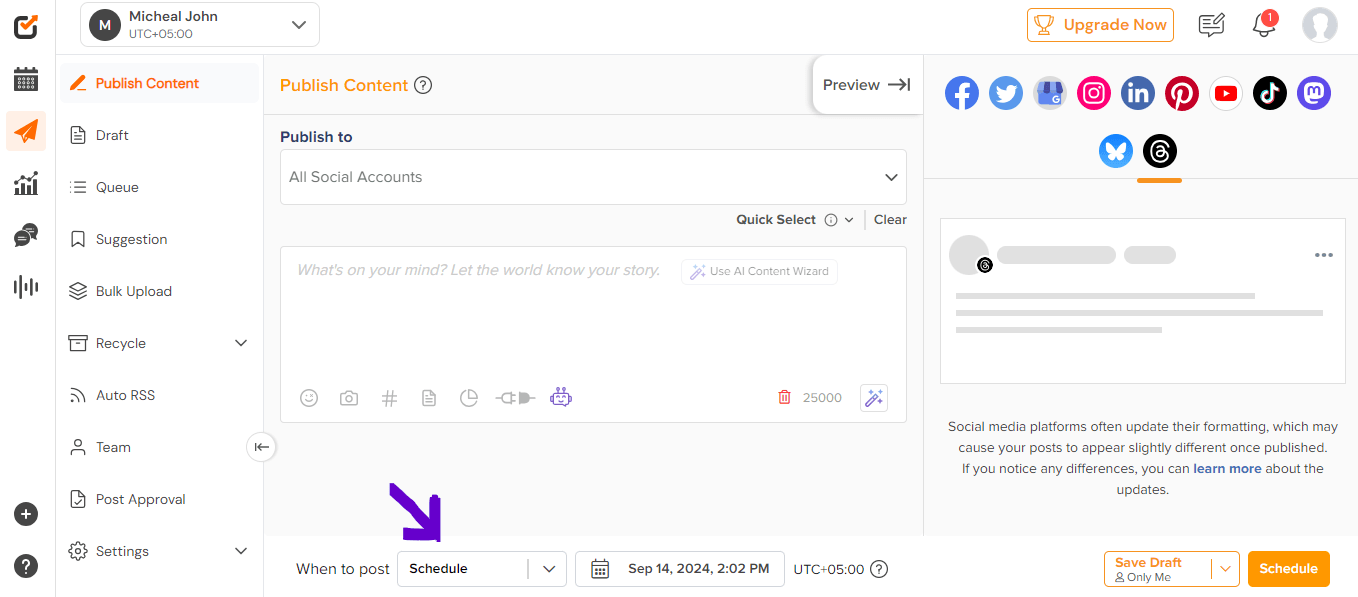1358x597 pixels.
Task: Open the help question mark in left rail
Action: [x=26, y=566]
